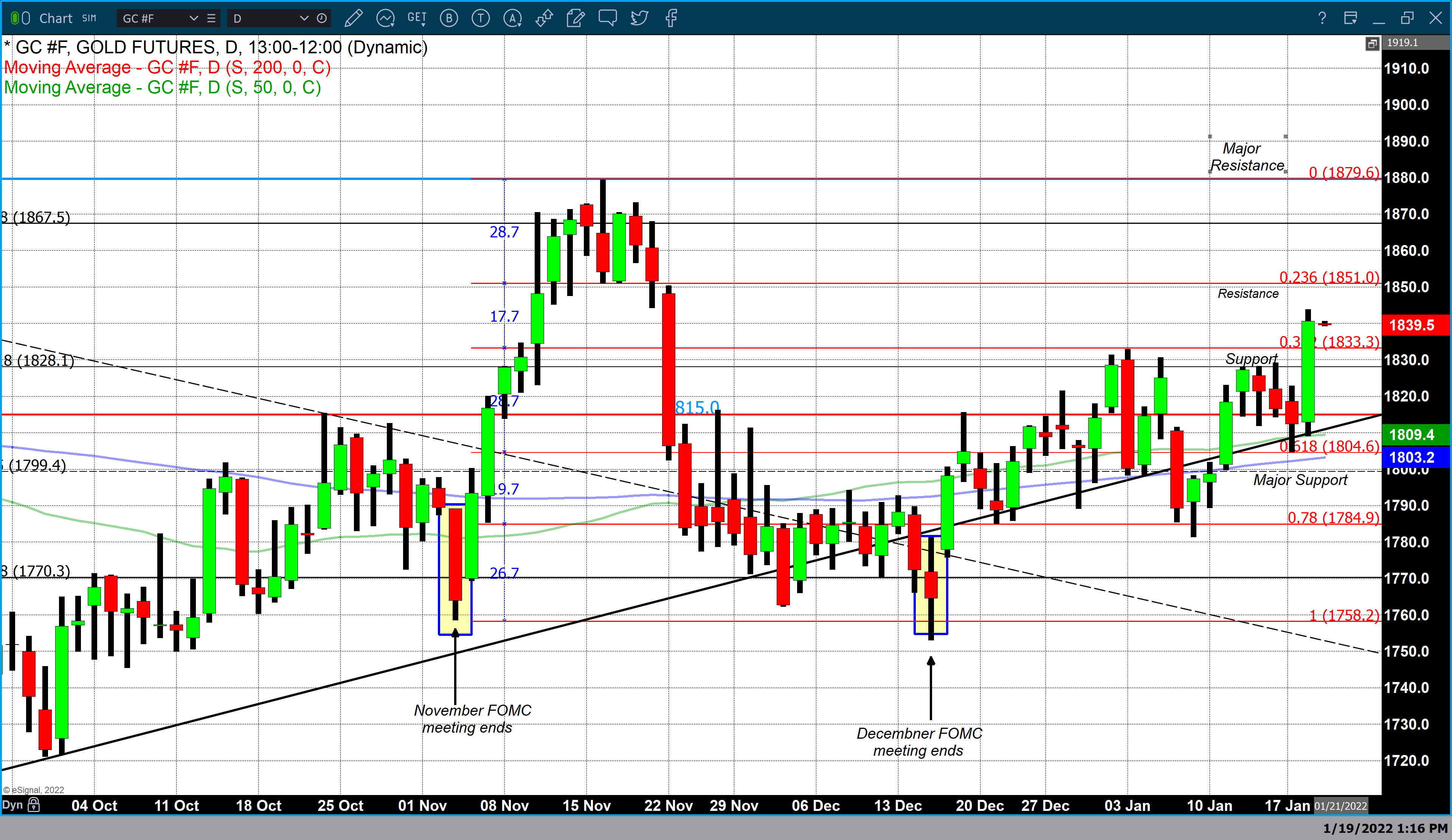Share chart via Twitter bird icon
Viewport: 1452px width, 840px height.
[639, 19]
